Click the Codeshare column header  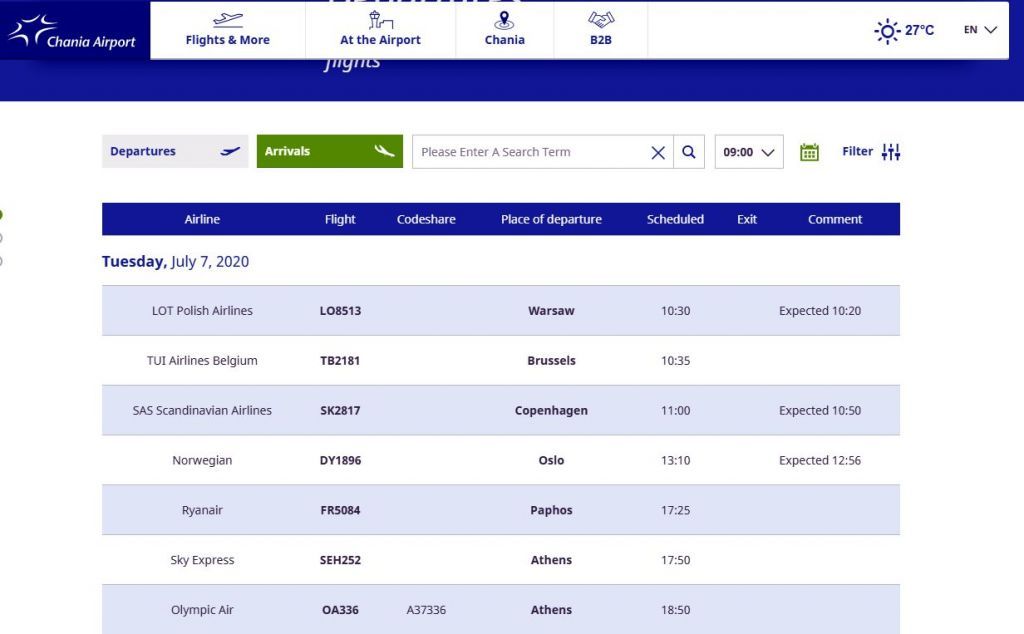[x=426, y=219]
